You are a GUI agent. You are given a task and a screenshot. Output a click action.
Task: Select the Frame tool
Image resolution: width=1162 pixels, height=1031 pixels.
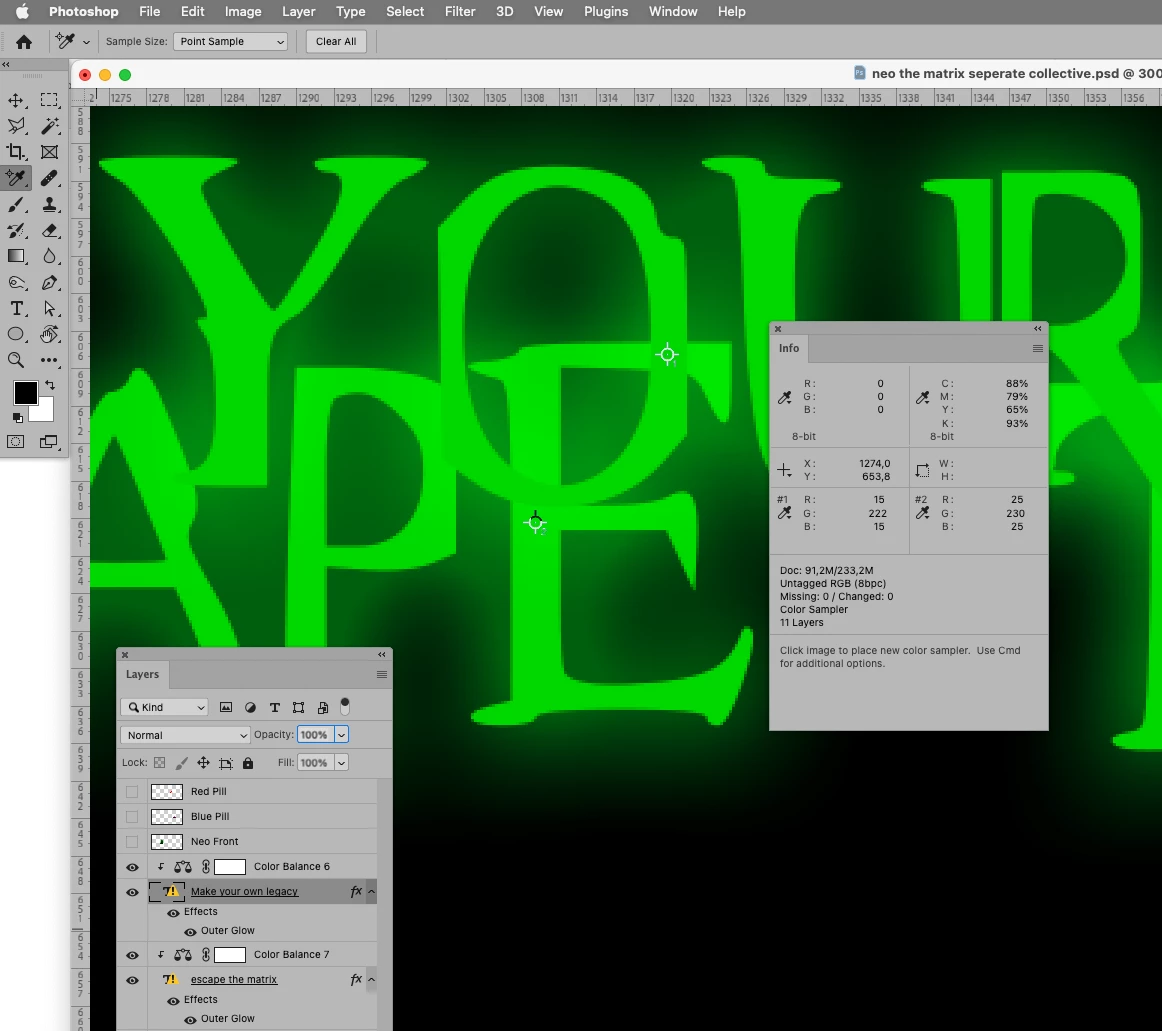(49, 152)
